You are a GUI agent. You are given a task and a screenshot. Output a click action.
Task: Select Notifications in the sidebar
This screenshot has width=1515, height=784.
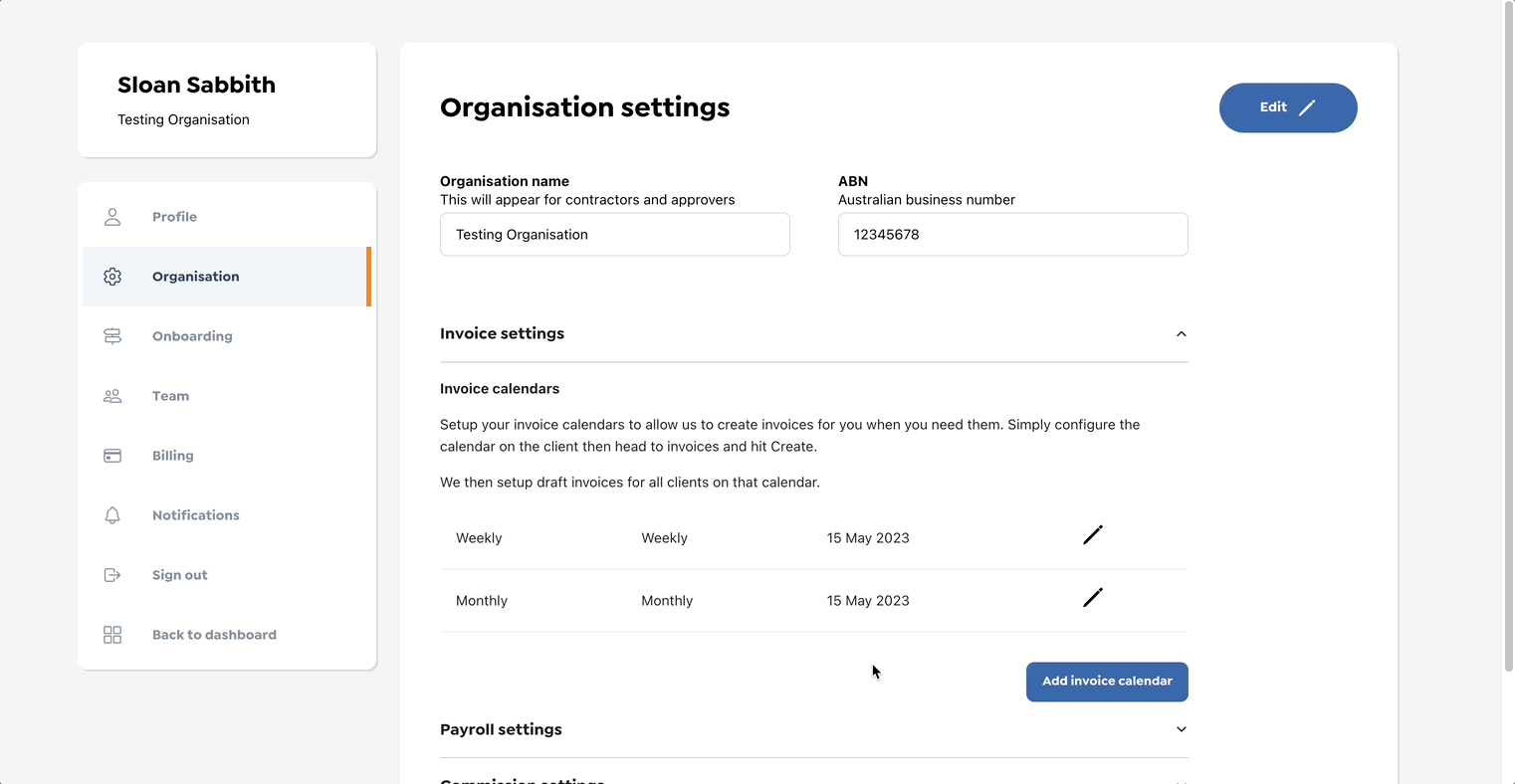(x=195, y=515)
